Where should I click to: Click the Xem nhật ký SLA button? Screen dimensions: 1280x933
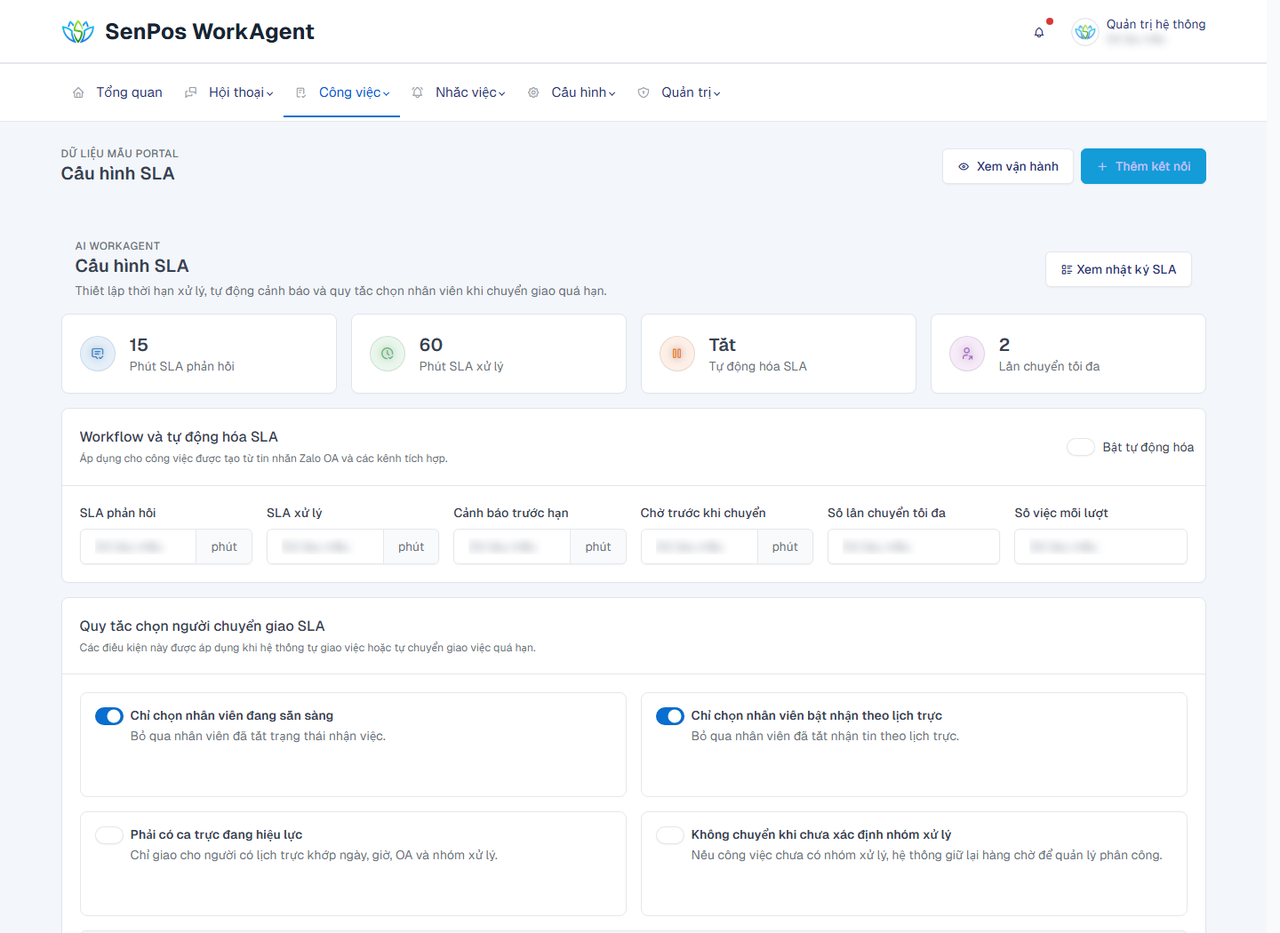tap(1118, 270)
